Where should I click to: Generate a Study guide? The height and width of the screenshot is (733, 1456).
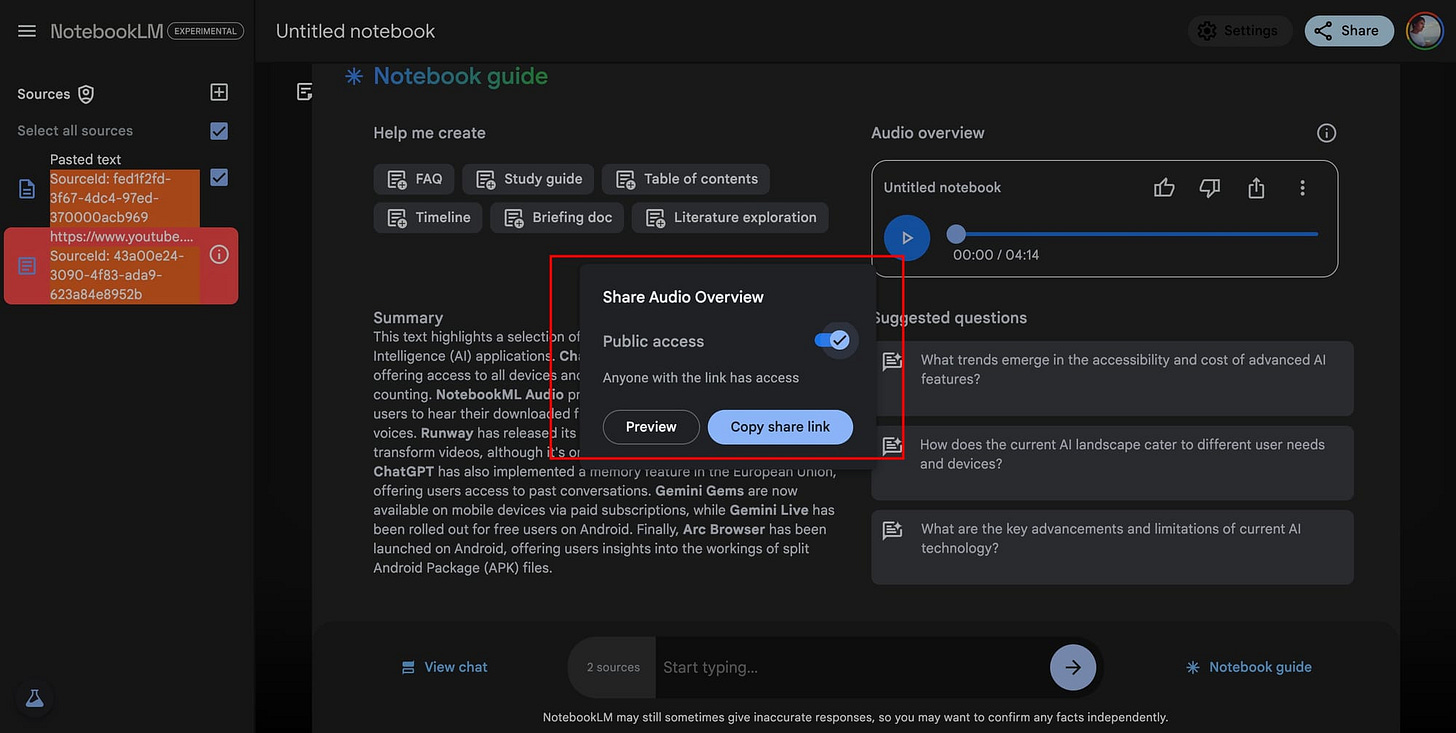(528, 179)
